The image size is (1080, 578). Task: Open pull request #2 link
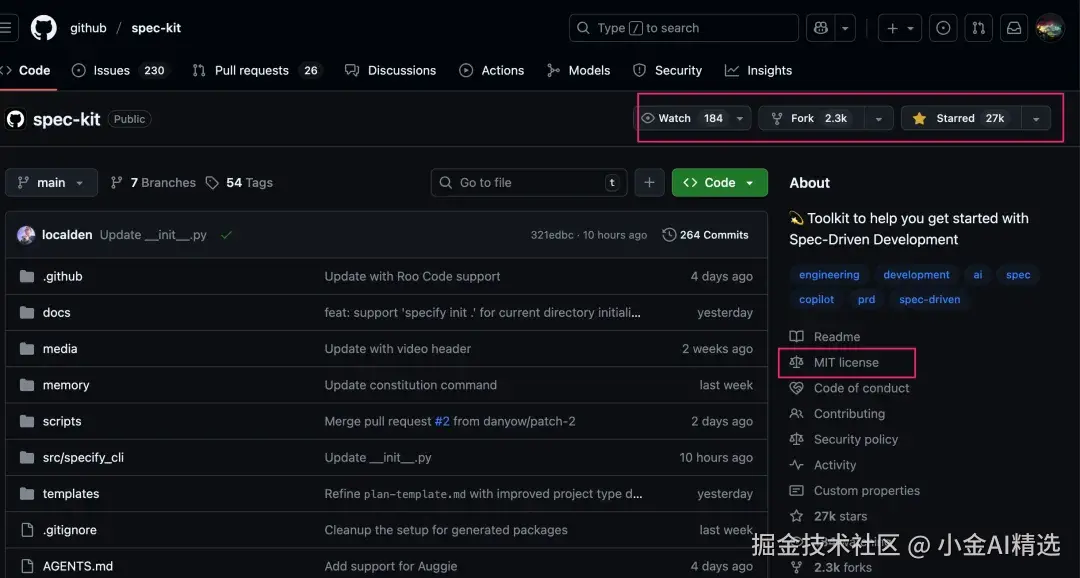coord(442,422)
